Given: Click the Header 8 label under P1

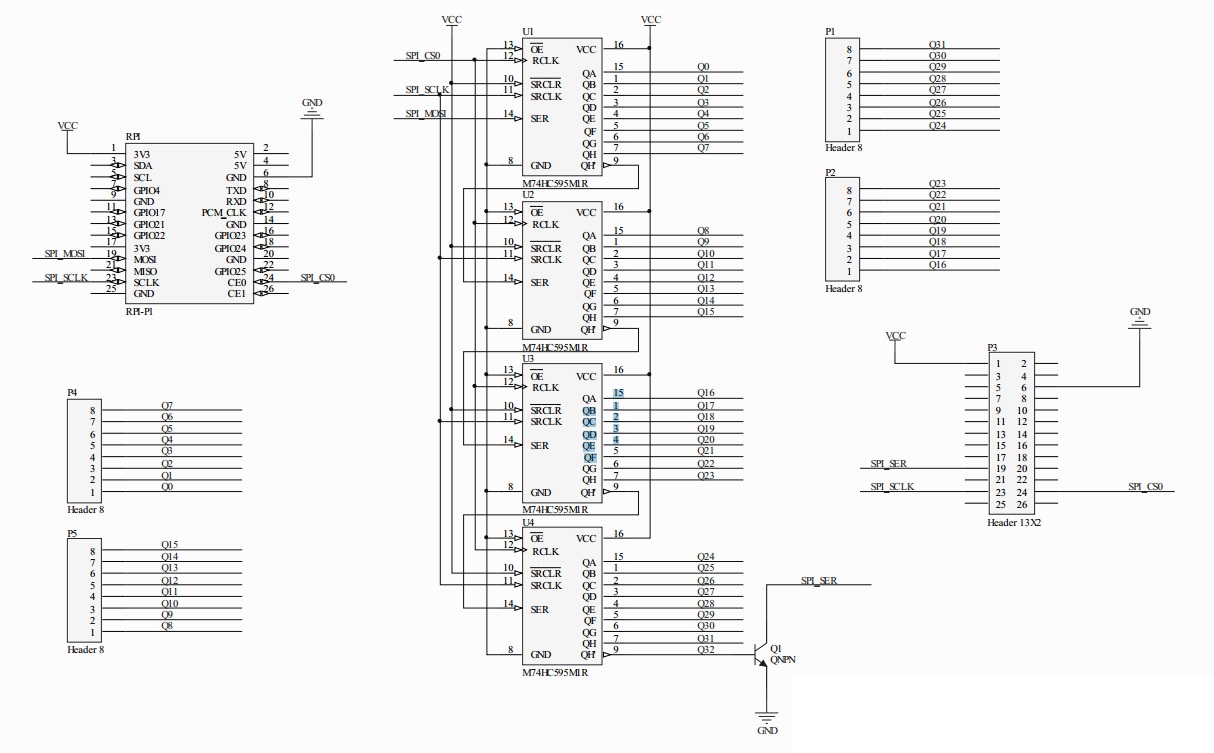Looking at the screenshot, I should click(x=844, y=147).
